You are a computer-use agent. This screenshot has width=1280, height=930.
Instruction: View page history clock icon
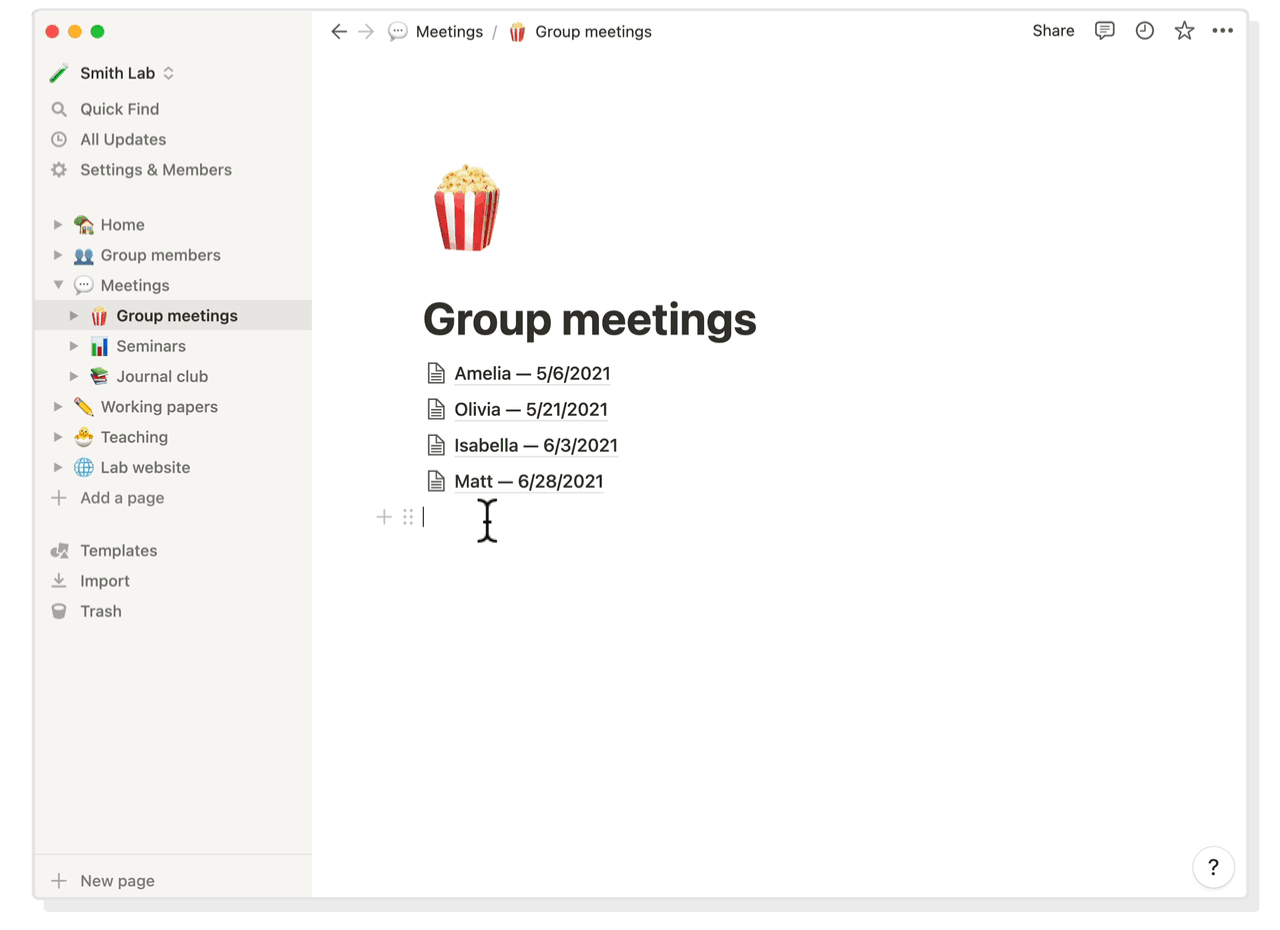(1144, 31)
